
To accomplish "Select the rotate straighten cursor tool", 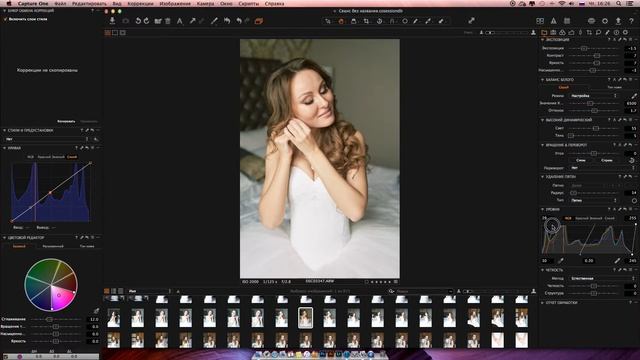I will [x=379, y=21].
